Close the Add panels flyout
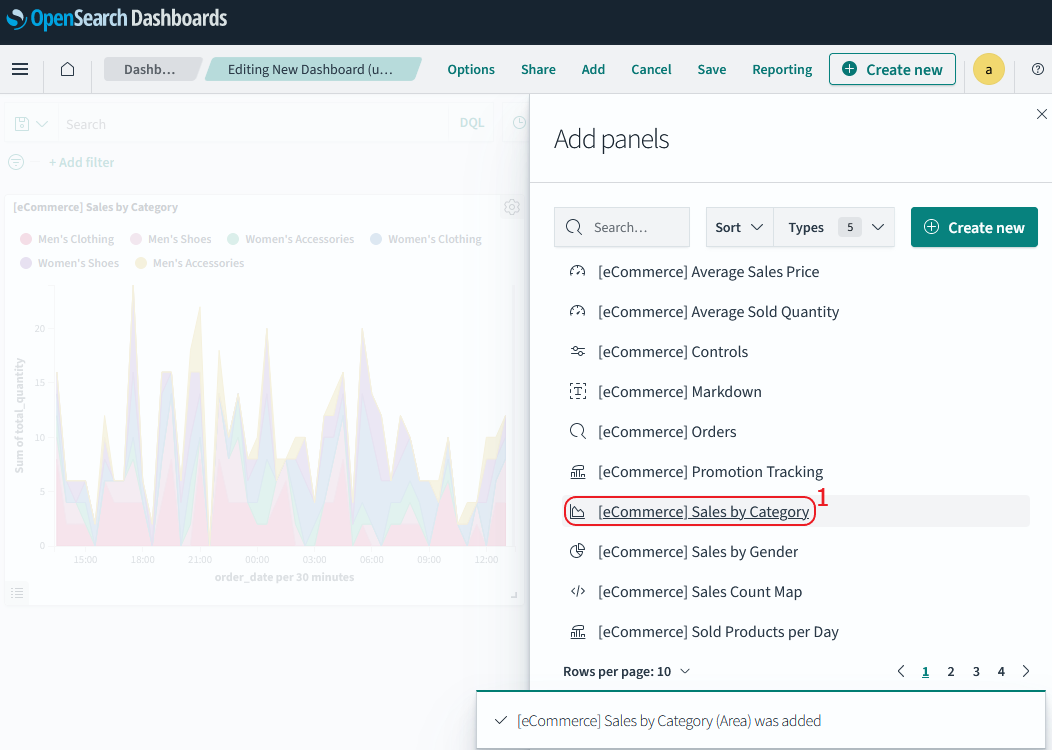 (x=1041, y=114)
